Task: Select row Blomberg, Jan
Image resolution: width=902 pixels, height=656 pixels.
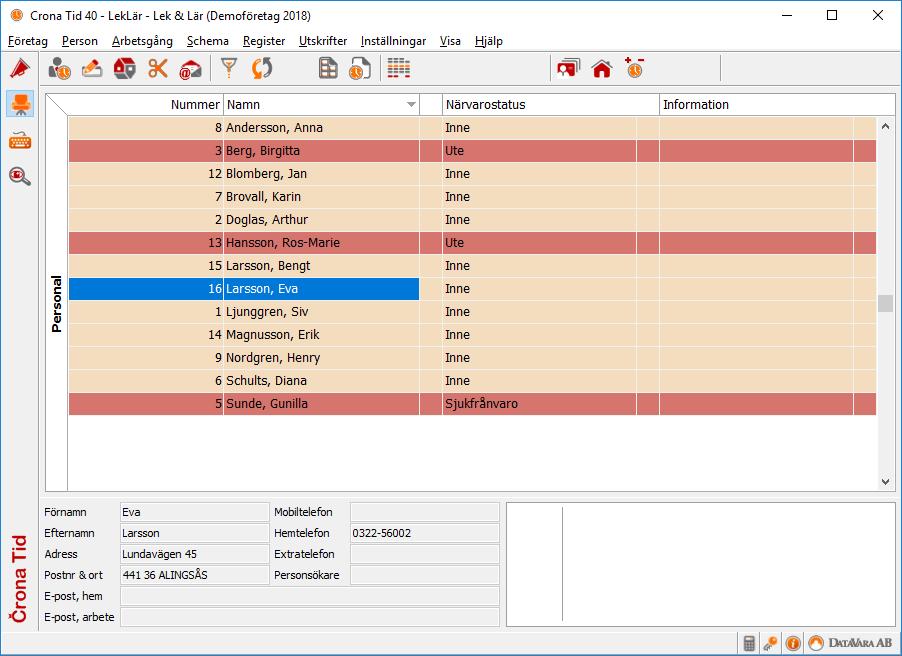Action: tap(472, 174)
